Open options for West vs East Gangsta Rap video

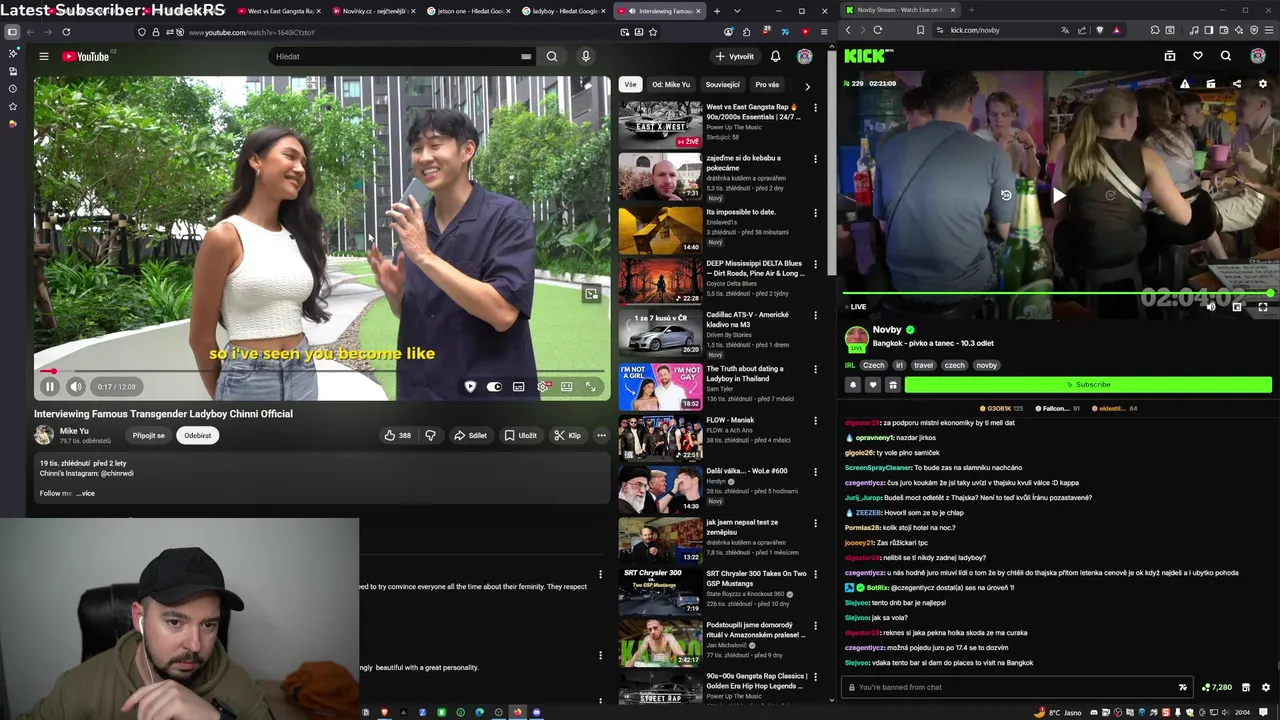tap(815, 107)
